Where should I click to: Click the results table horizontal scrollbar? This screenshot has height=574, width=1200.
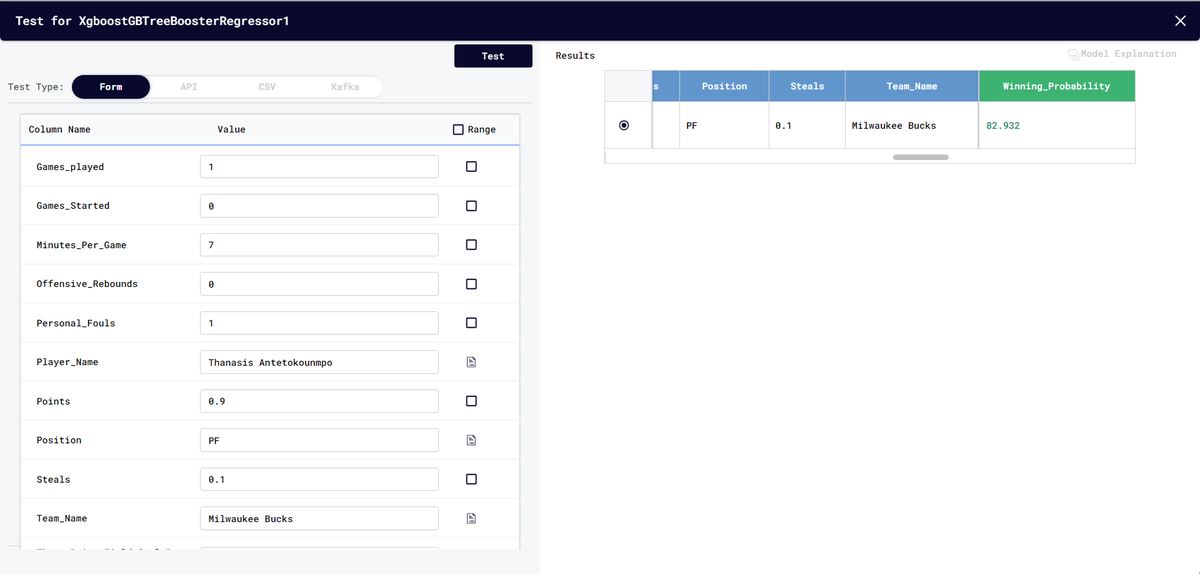(920, 157)
